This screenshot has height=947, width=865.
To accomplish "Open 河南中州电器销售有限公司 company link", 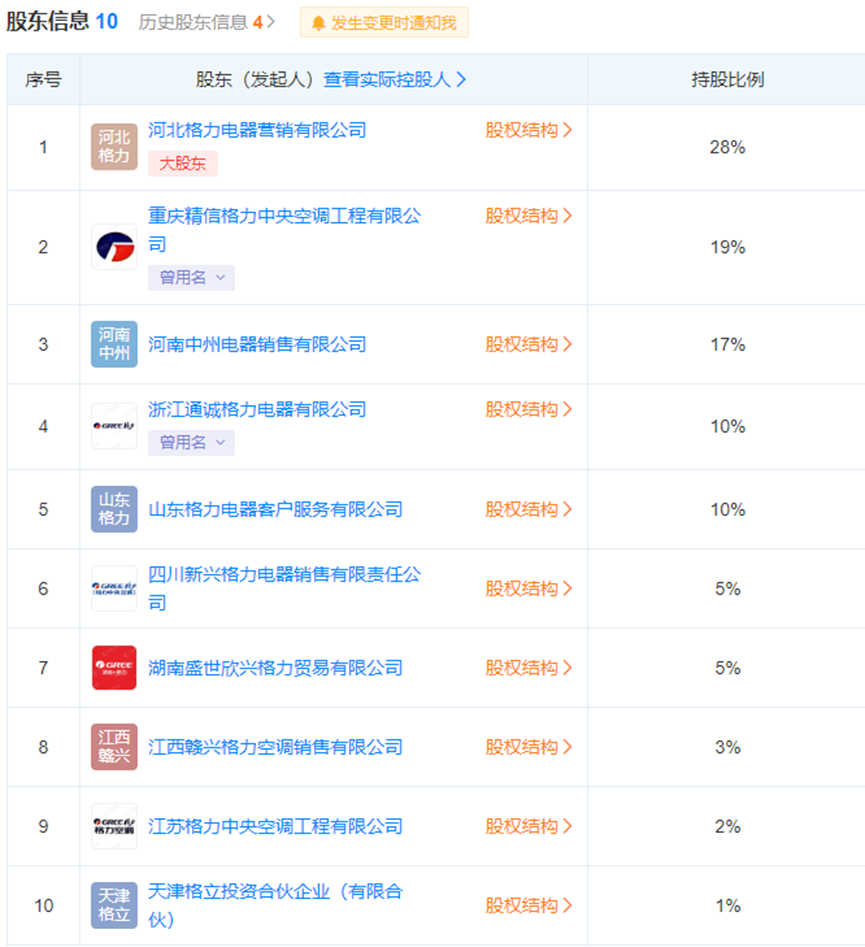I will pyautogui.click(x=257, y=344).
